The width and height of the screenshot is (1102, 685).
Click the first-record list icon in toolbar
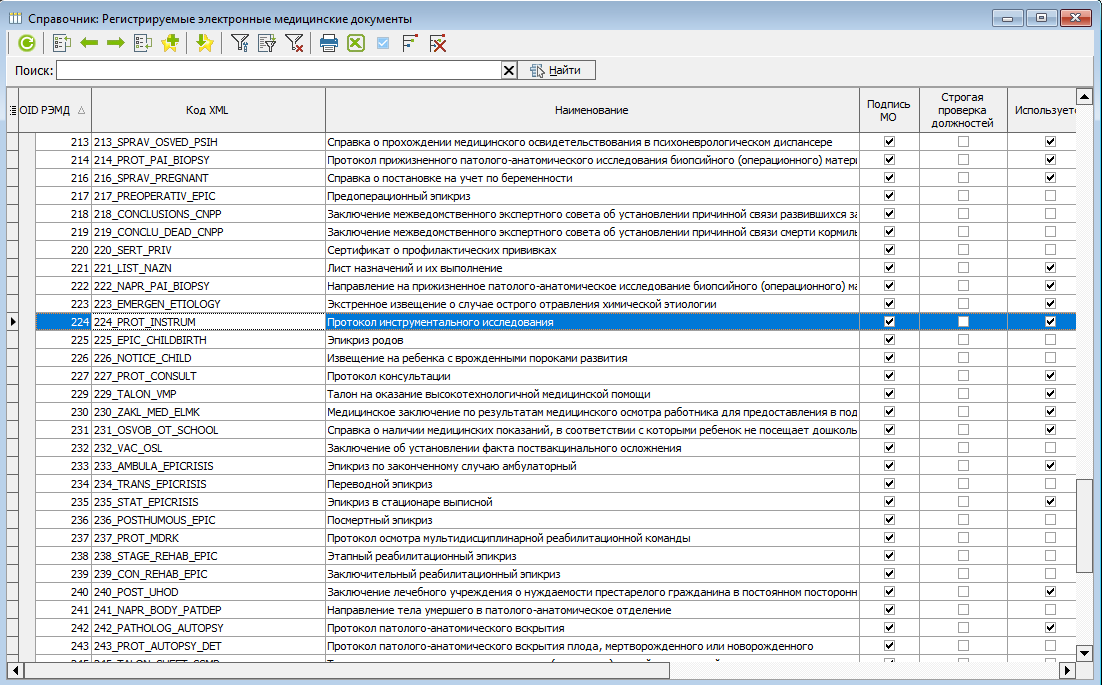(62, 44)
